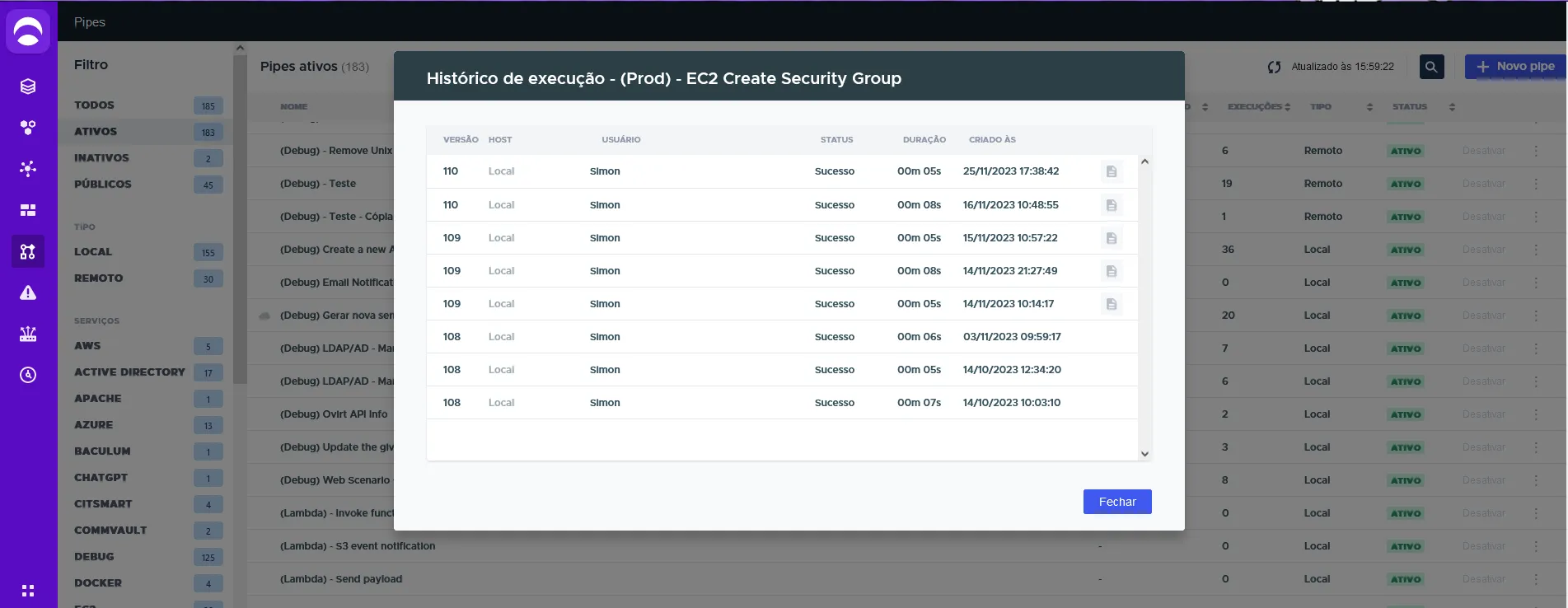Create a new pipe with Novo pipe
Viewport: 1568px width, 608px height.
(x=1514, y=67)
